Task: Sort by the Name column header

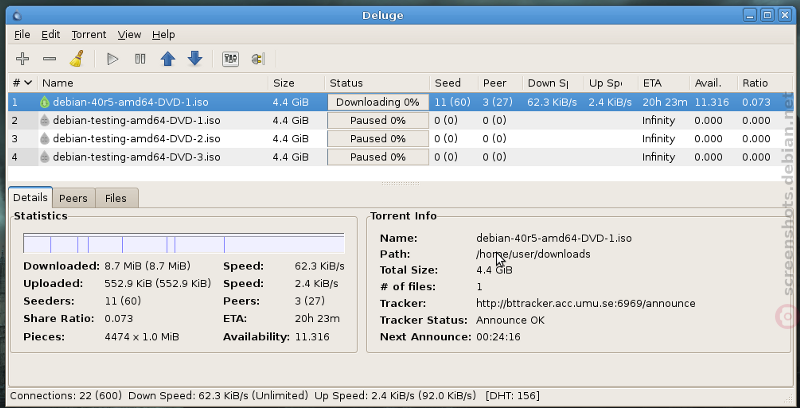Action: point(153,83)
